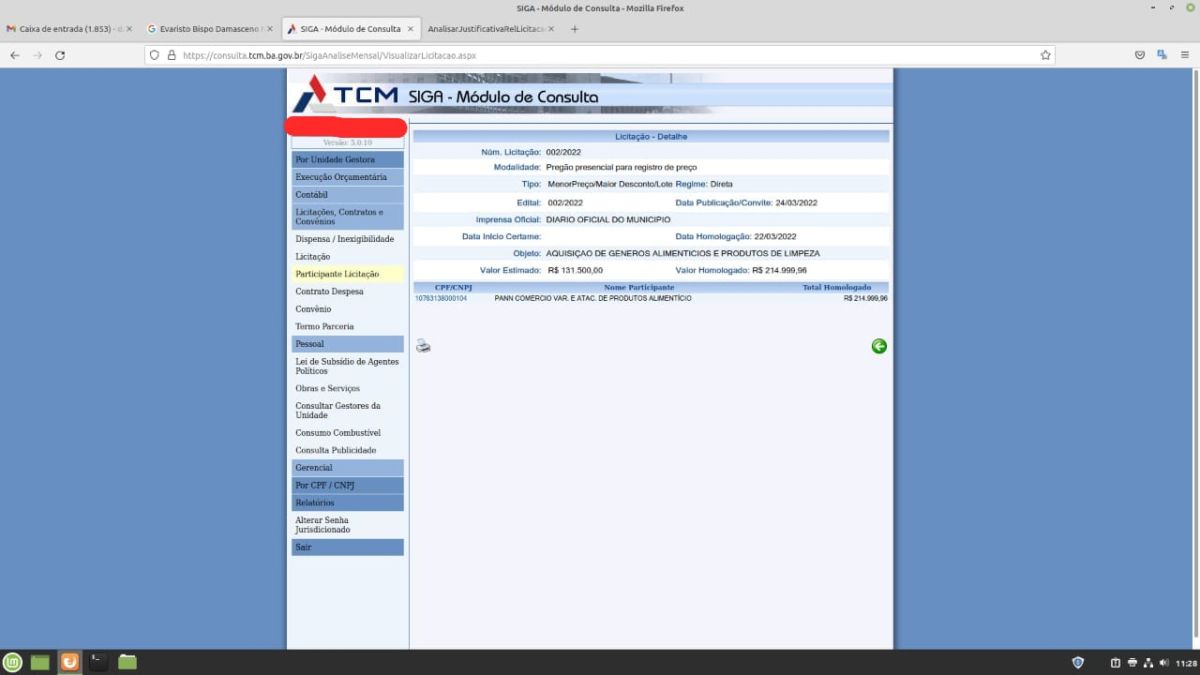This screenshot has height=675, width=1200.
Task: Switch to the Caixa de entrada Gmail tab
Action: 66,29
